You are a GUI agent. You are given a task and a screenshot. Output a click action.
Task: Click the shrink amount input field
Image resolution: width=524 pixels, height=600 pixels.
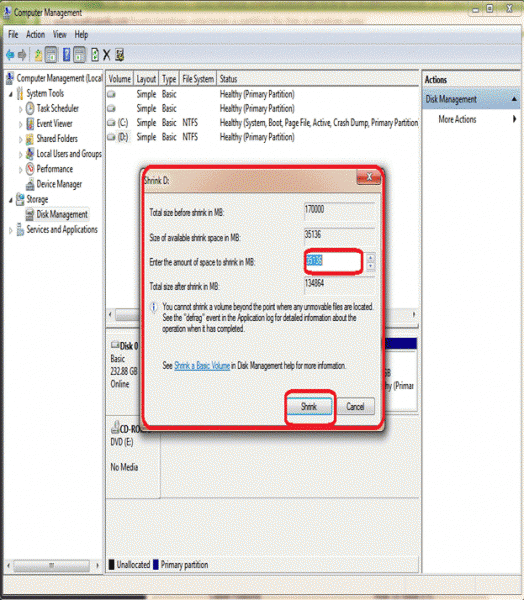click(334, 261)
